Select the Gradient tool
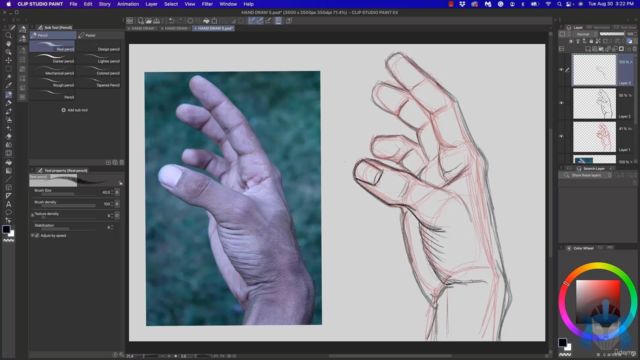The image size is (640, 360). pyautogui.click(x=8, y=171)
